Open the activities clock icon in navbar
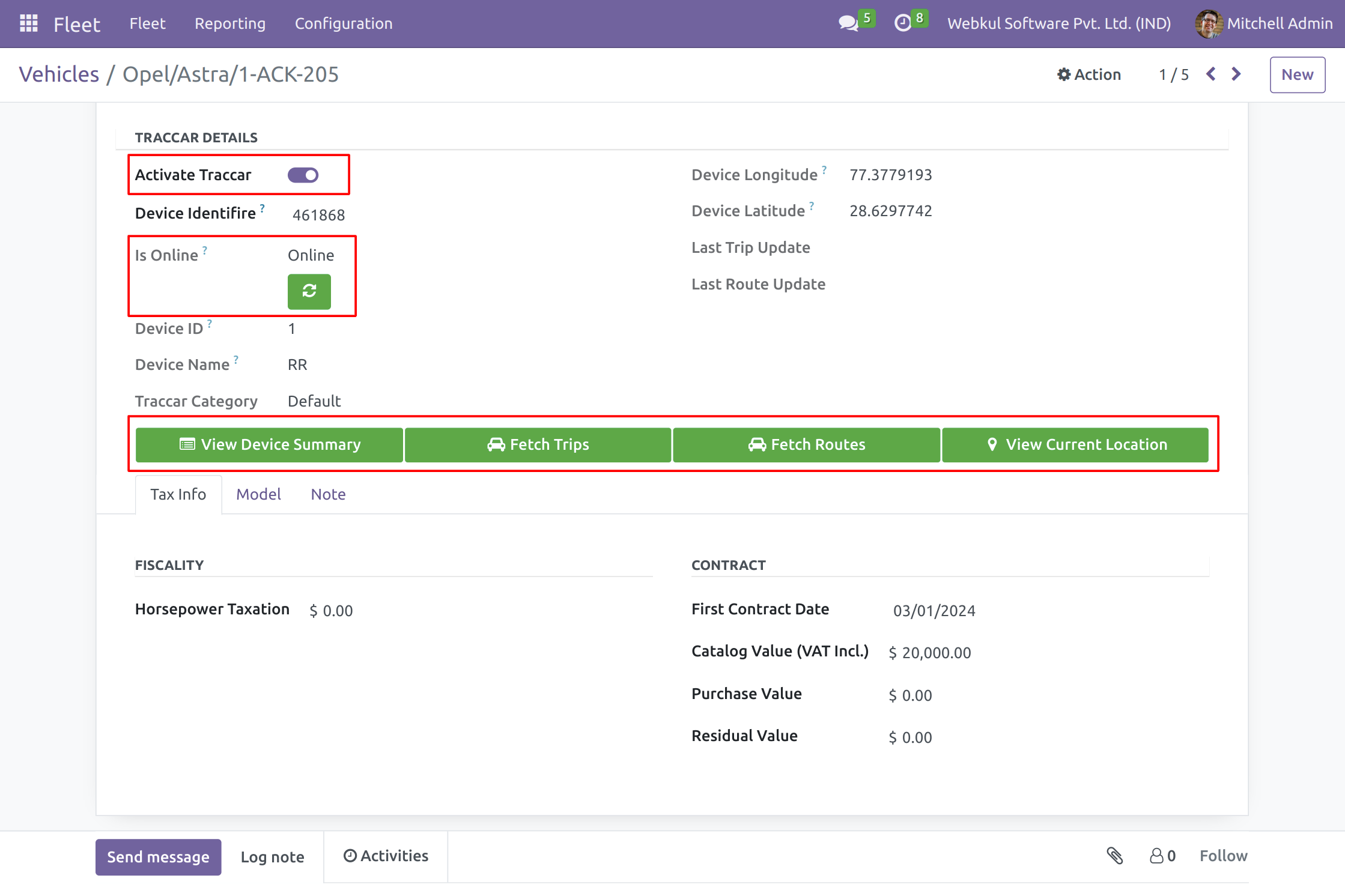The image size is (1345, 896). coord(902,23)
